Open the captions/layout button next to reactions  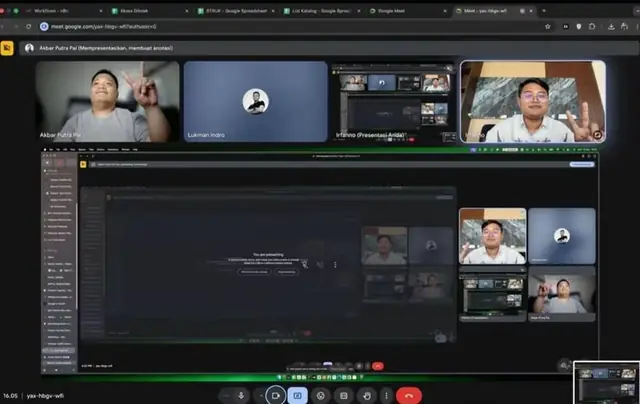344,395
